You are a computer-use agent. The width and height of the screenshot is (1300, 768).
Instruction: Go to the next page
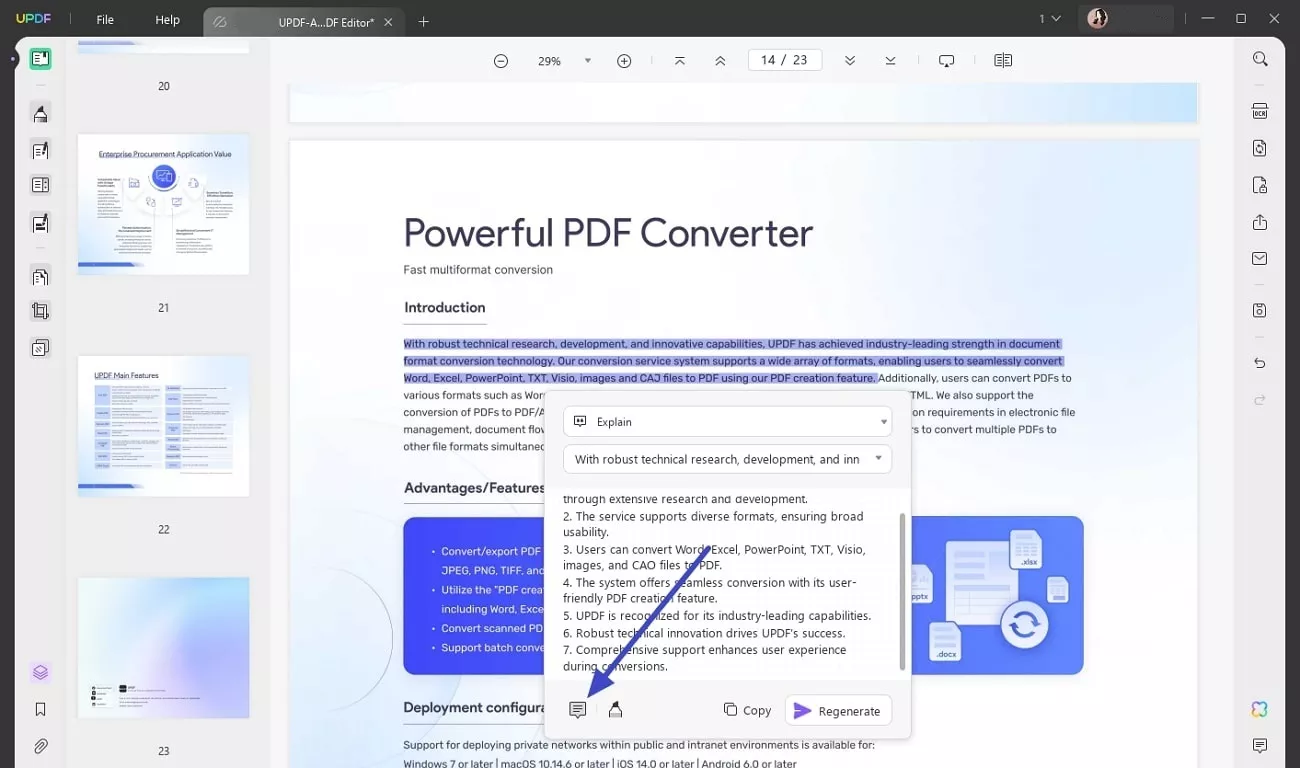(x=850, y=61)
